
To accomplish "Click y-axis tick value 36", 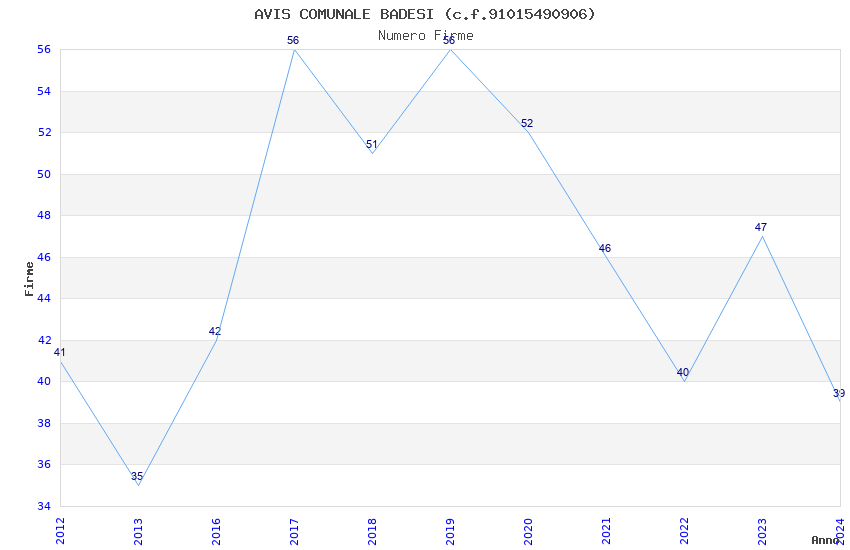I will (44, 464).
